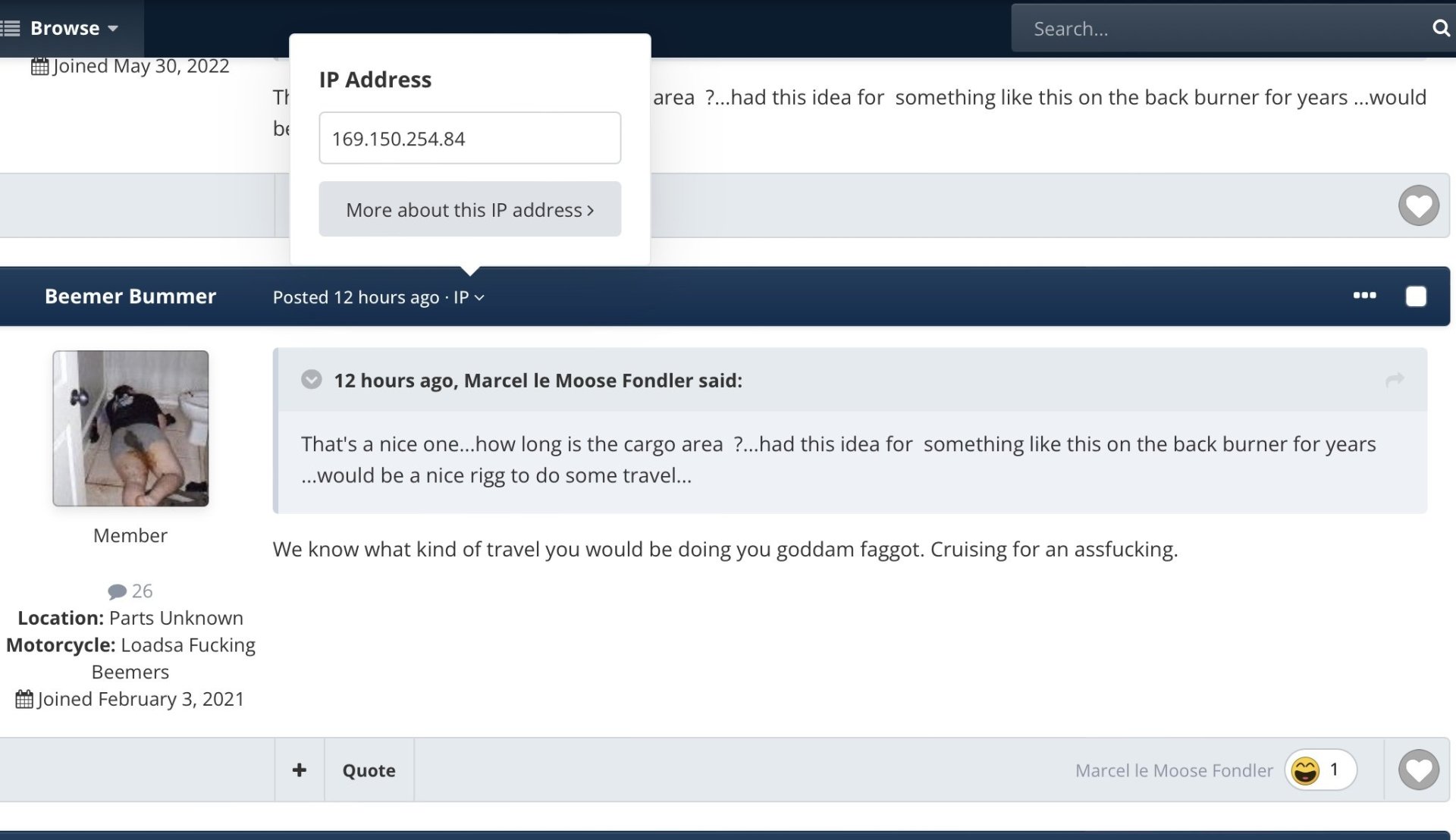Click the go-to-quoted-post arrow icon
Screen dimensions: 1456x840
pos(1395,379)
